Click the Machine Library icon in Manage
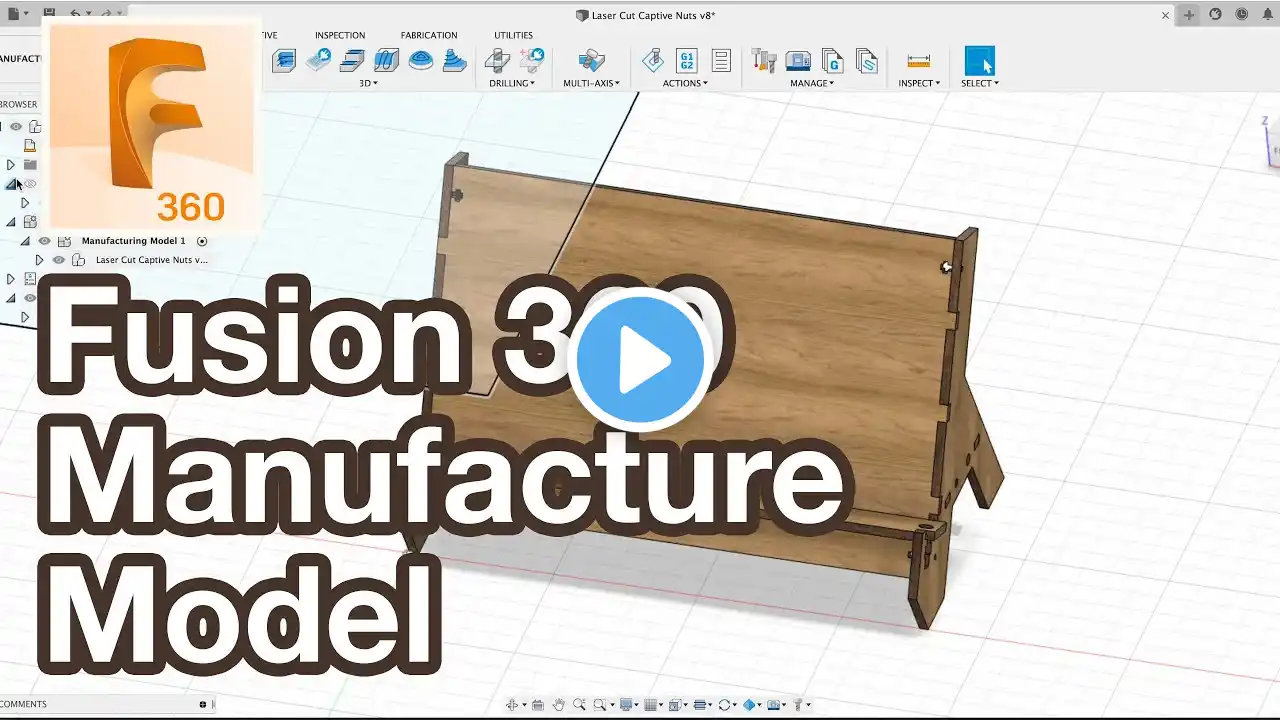Viewport: 1280px width, 720px height. point(798,61)
